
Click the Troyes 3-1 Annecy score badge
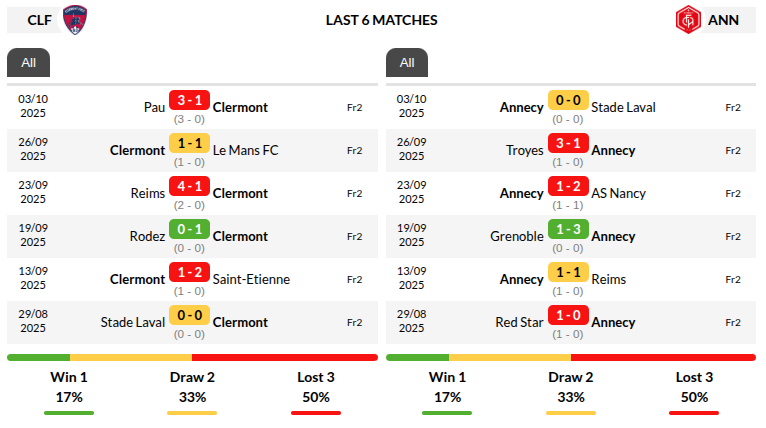568,143
